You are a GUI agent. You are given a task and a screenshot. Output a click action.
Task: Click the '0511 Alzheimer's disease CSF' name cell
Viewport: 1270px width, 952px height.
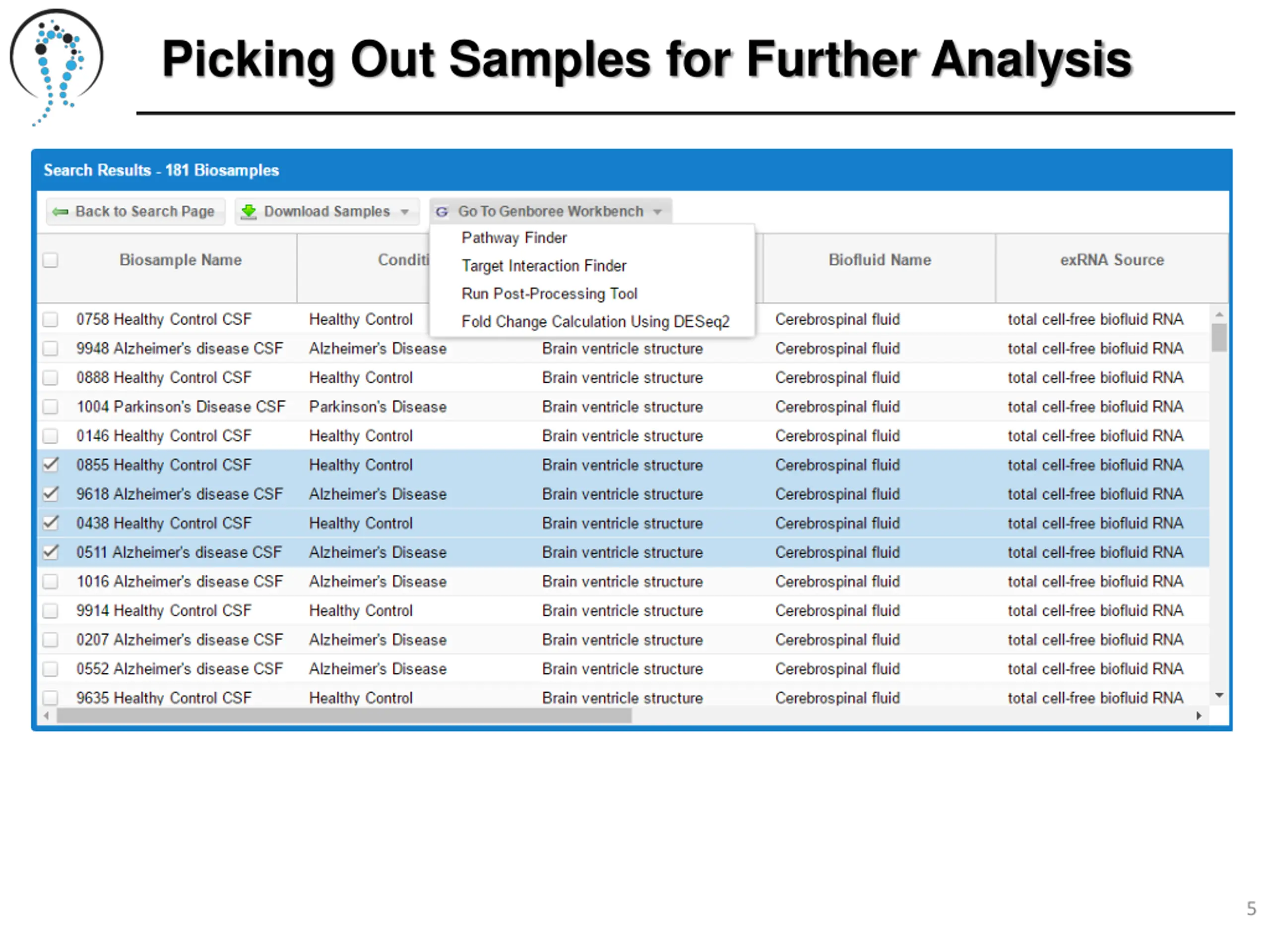coord(179,552)
